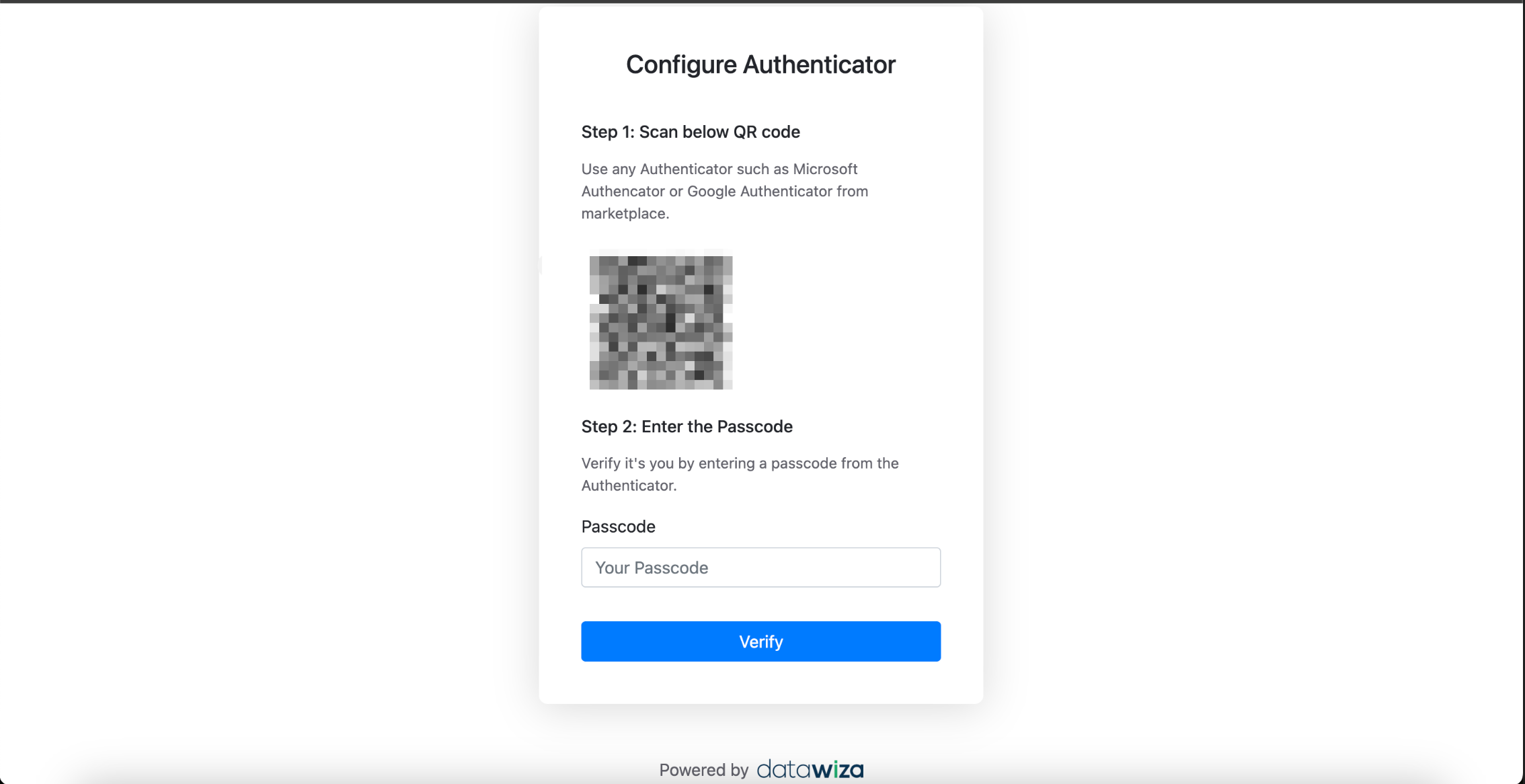This screenshot has width=1525, height=784.
Task: Click inside the Your Passcode field
Action: tap(760, 567)
